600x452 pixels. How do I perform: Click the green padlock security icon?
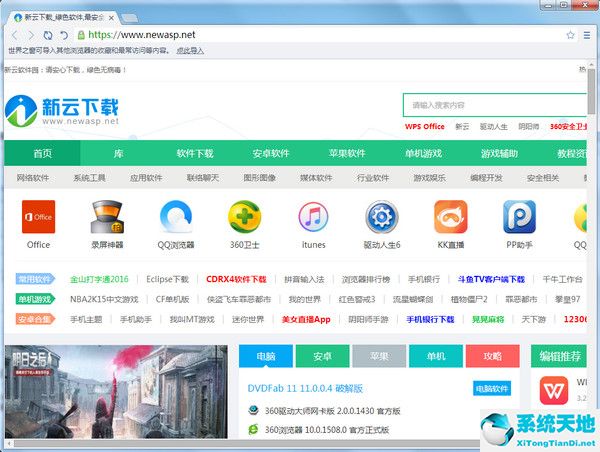81,35
